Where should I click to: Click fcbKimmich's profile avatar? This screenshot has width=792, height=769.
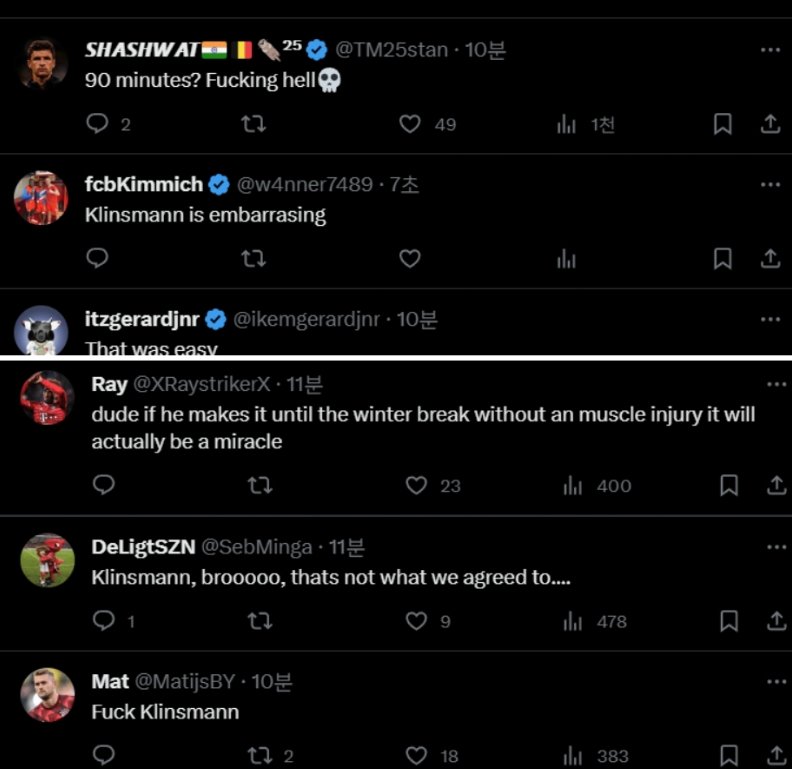click(41, 198)
